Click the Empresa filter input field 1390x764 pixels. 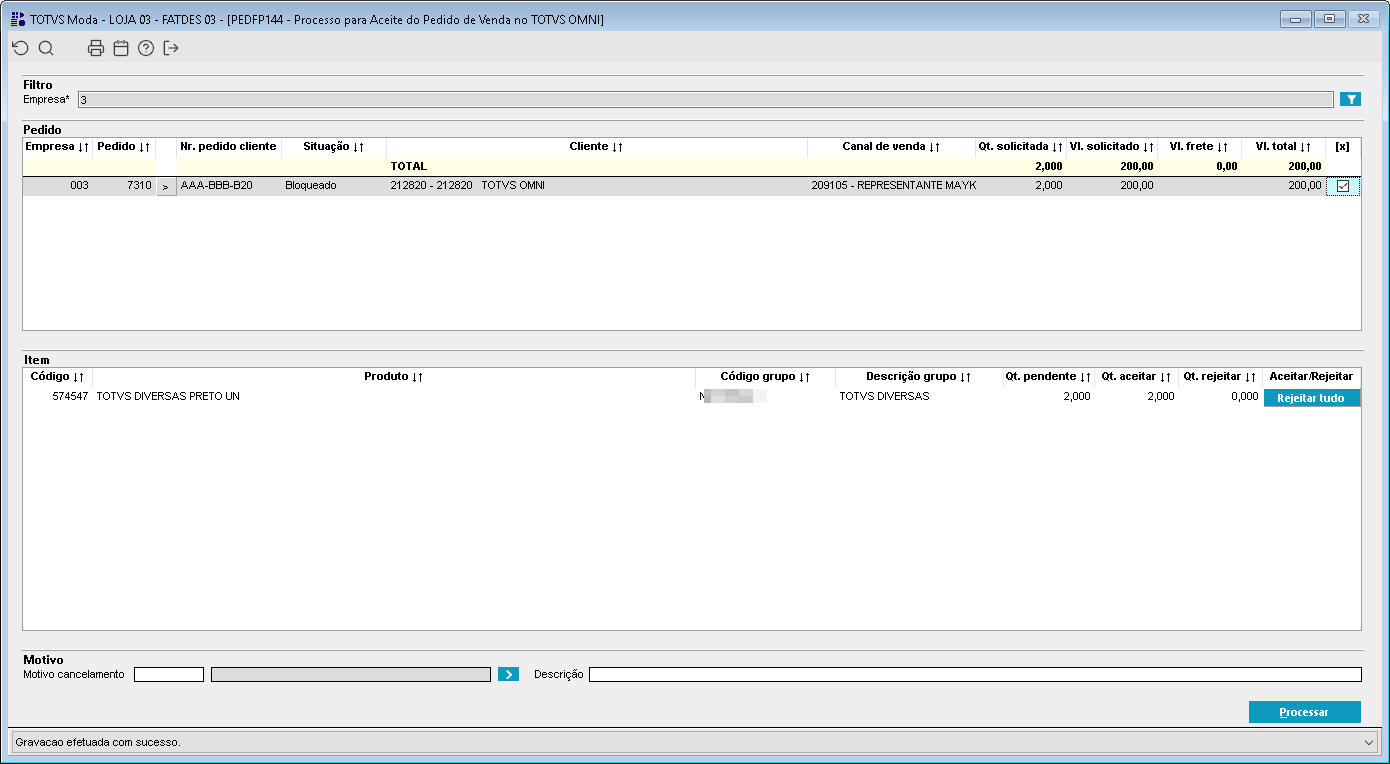[x=706, y=99]
